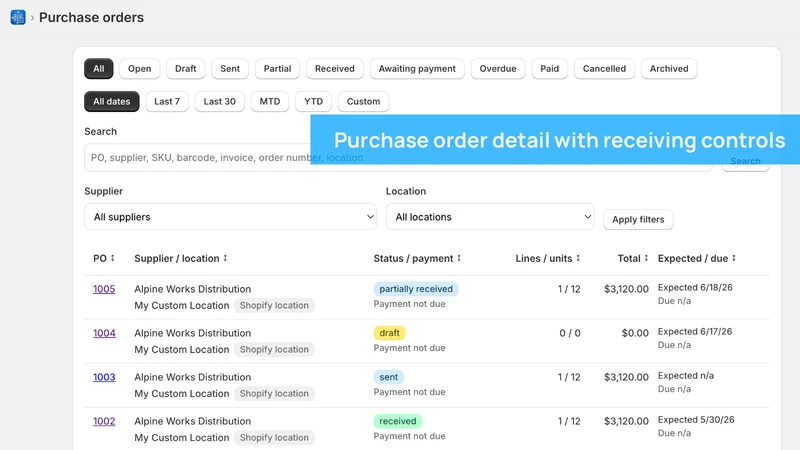Open purchase order 1005

click(104, 289)
